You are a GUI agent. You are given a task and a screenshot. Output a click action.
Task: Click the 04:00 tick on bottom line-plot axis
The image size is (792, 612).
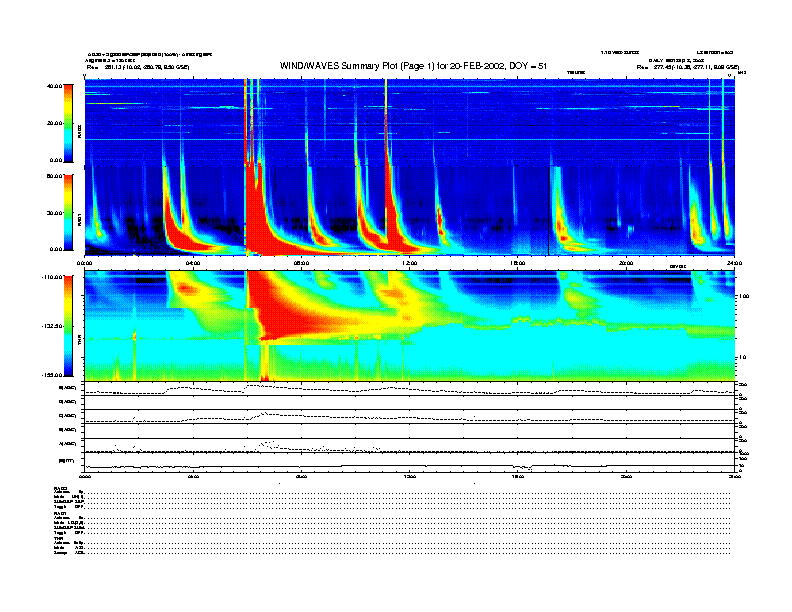click(193, 476)
